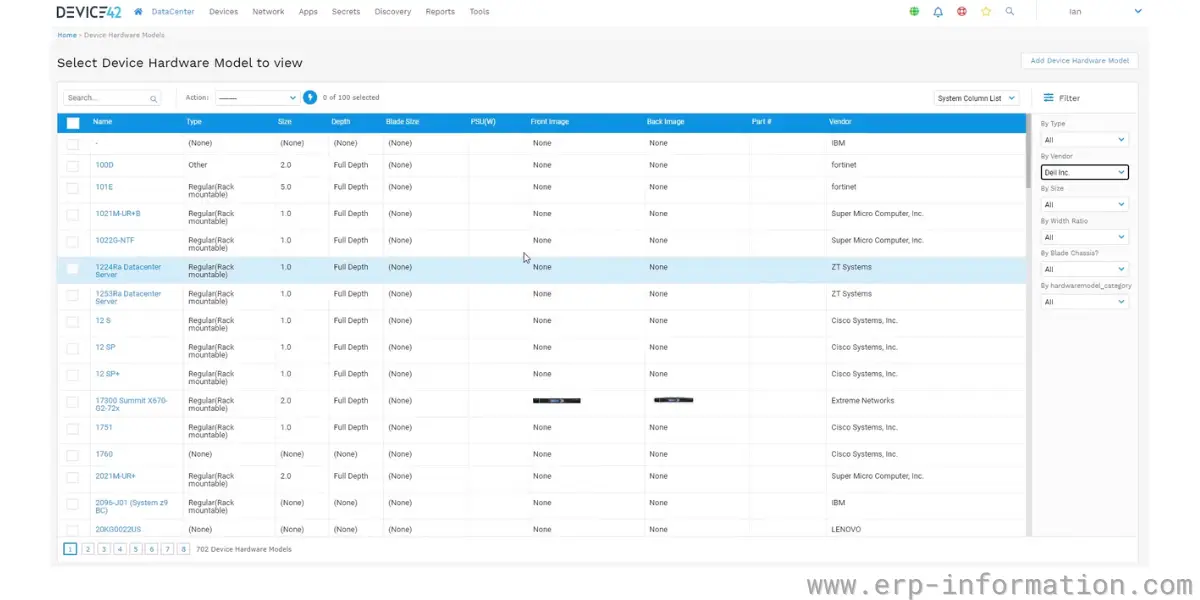
Task: Open the 1253Ra Datacenter Server link
Action: (x=128, y=297)
